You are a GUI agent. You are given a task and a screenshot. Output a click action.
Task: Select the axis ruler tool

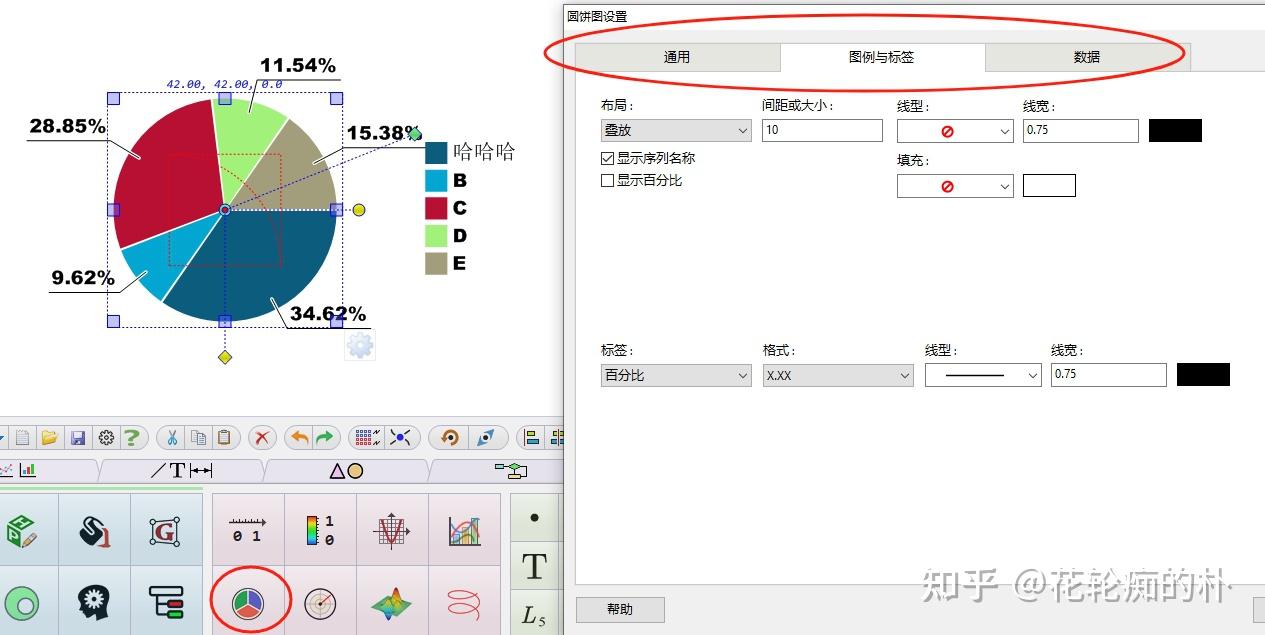pyautogui.click(x=248, y=529)
